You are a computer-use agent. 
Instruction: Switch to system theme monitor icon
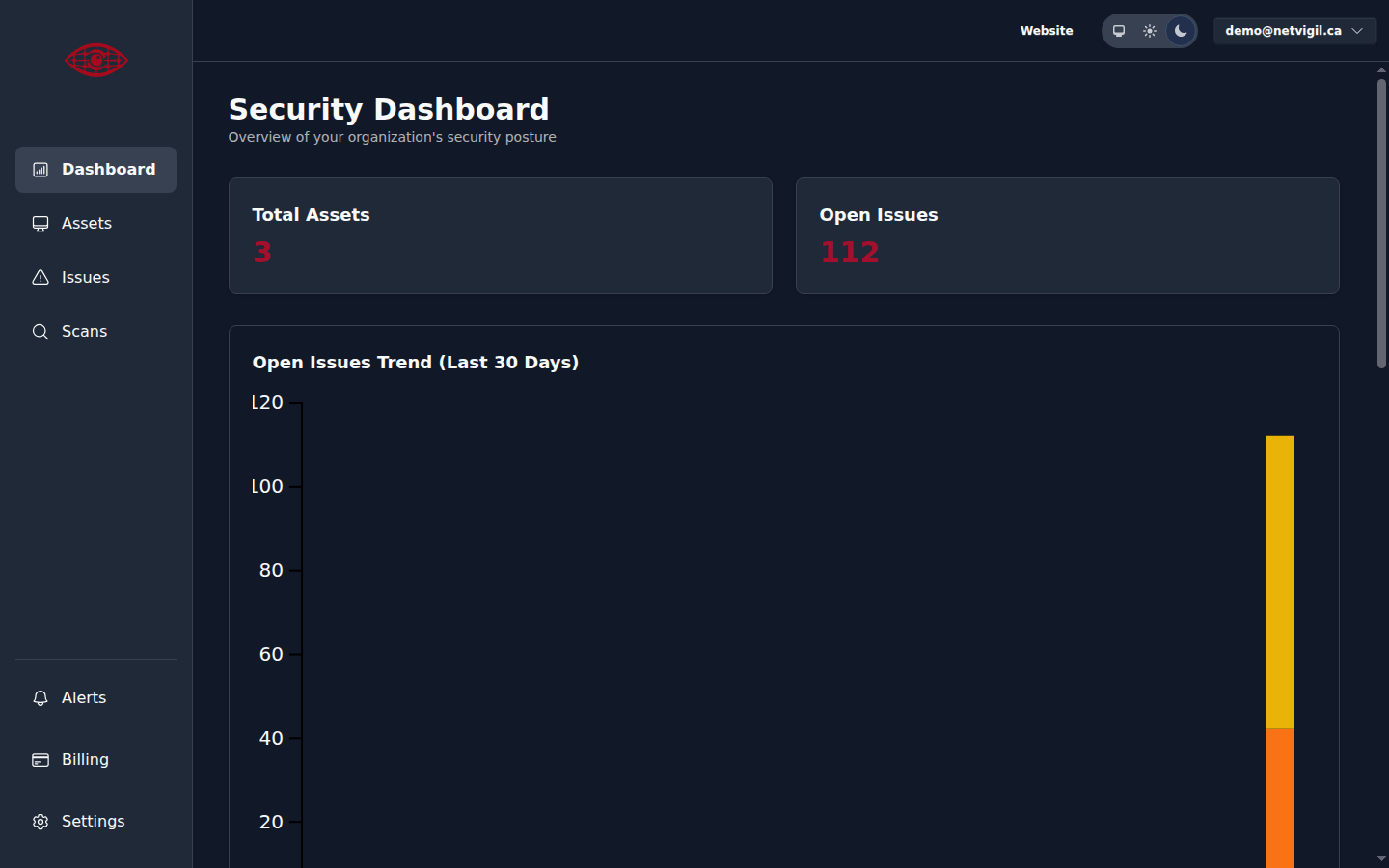1119,31
